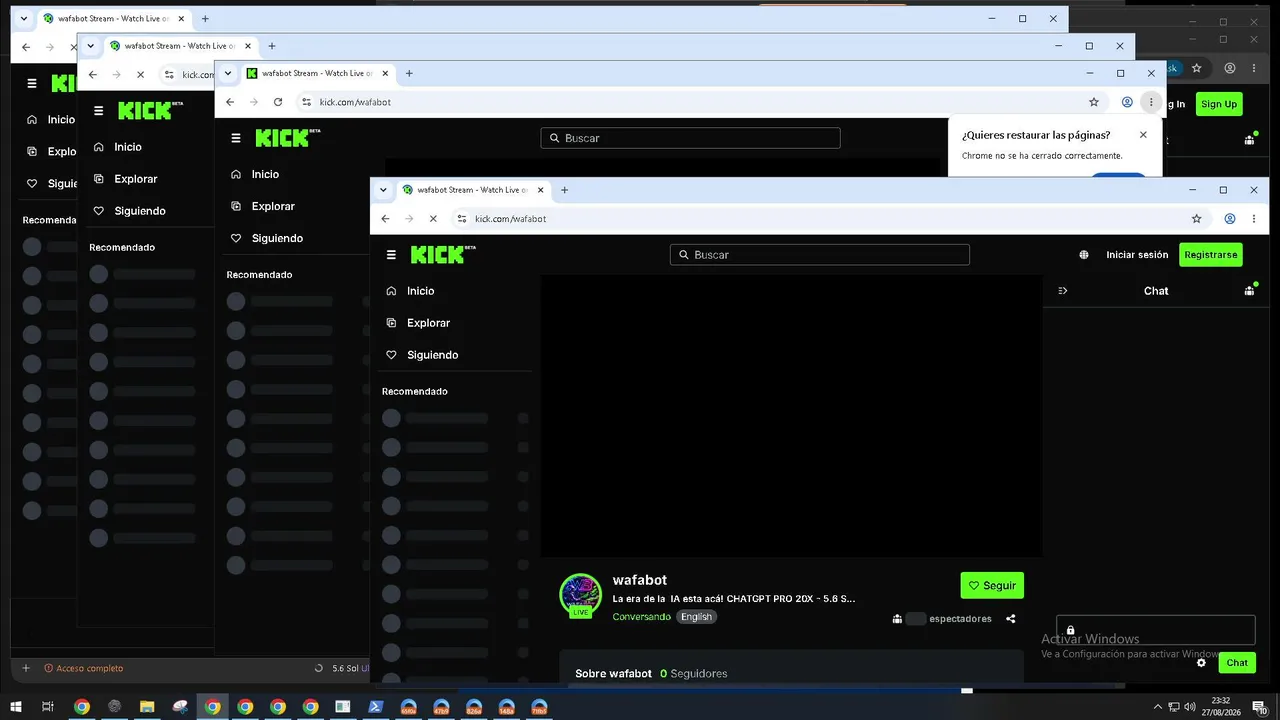Open the hamburger menu in the restore-popup Kick window
The image size is (1280, 720).
coord(236,138)
